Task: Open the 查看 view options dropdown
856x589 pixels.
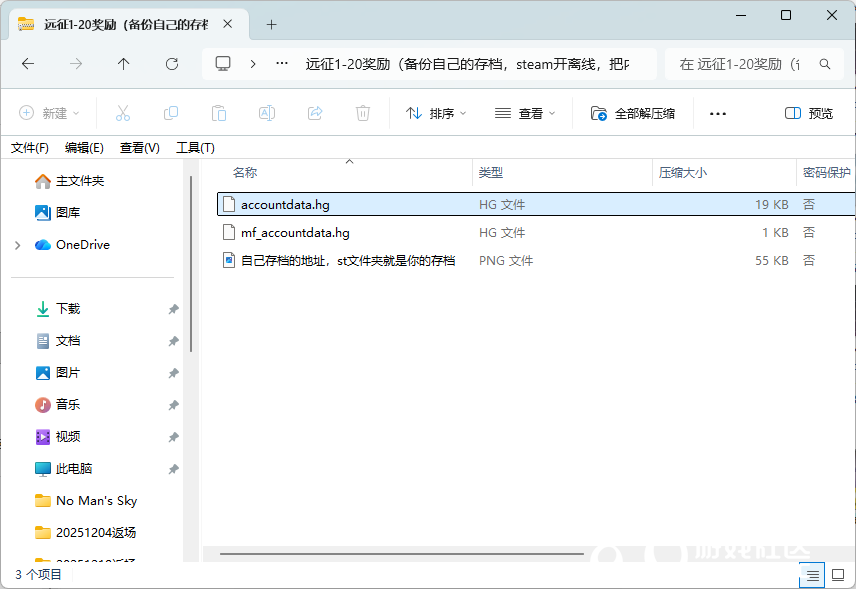Action: (524, 113)
